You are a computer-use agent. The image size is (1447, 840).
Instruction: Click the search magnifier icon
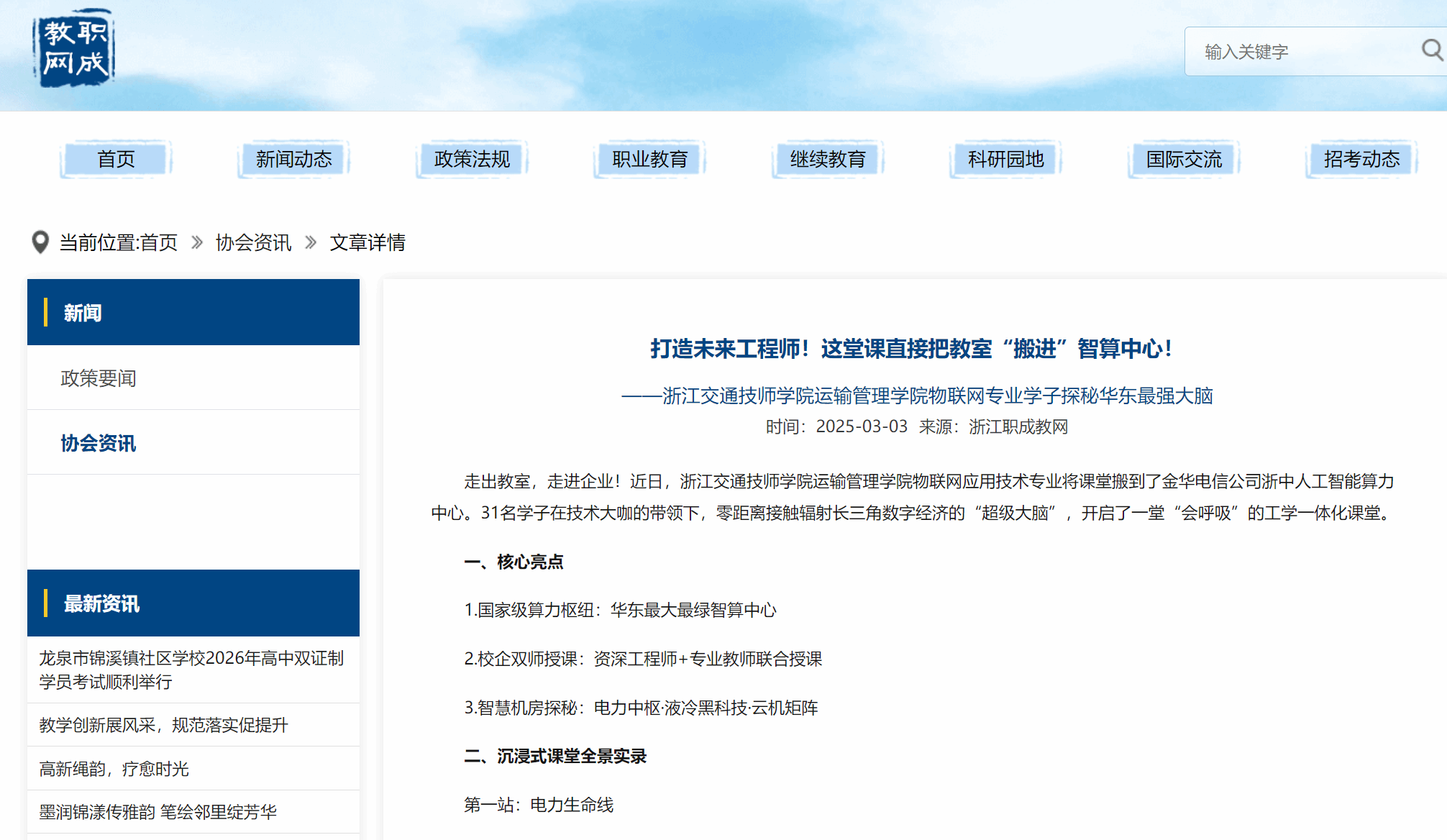tap(1431, 50)
